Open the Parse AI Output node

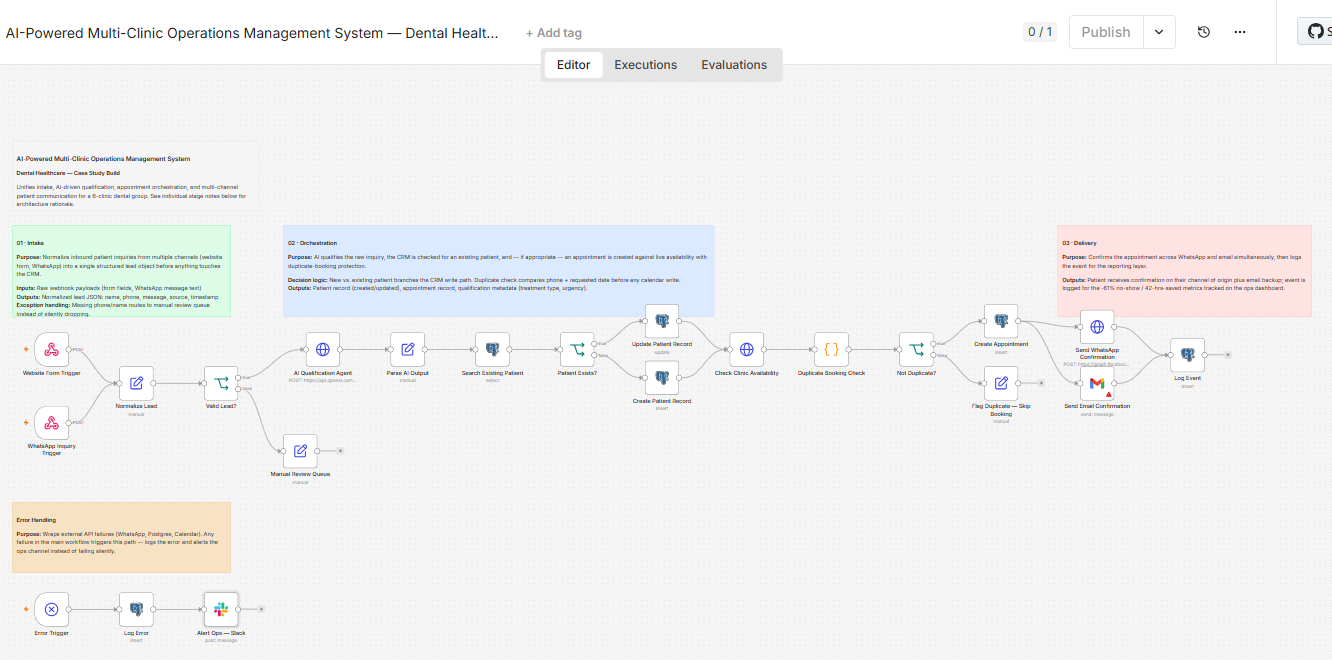[x=407, y=350]
